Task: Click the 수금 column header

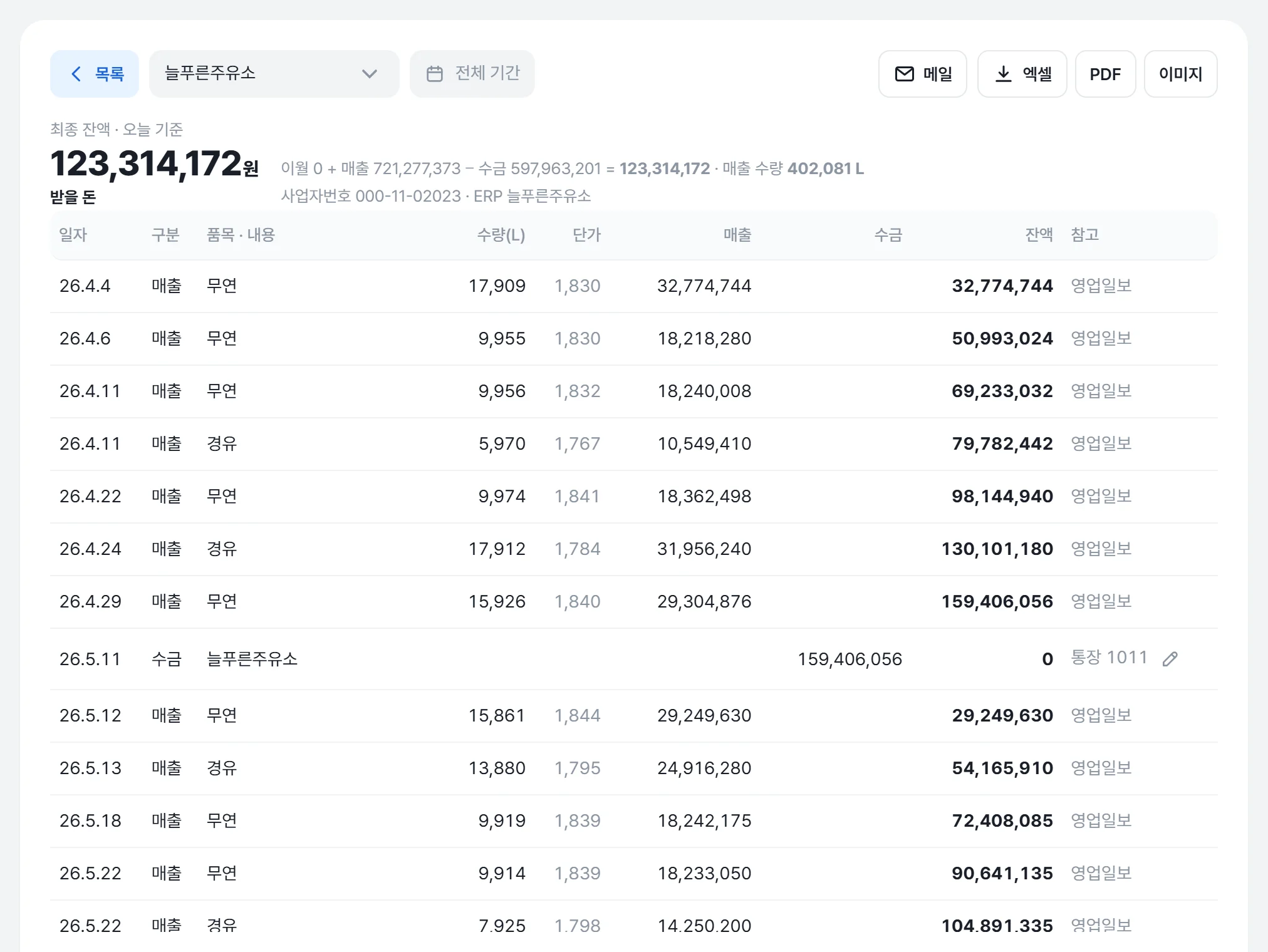Action: tap(888, 235)
